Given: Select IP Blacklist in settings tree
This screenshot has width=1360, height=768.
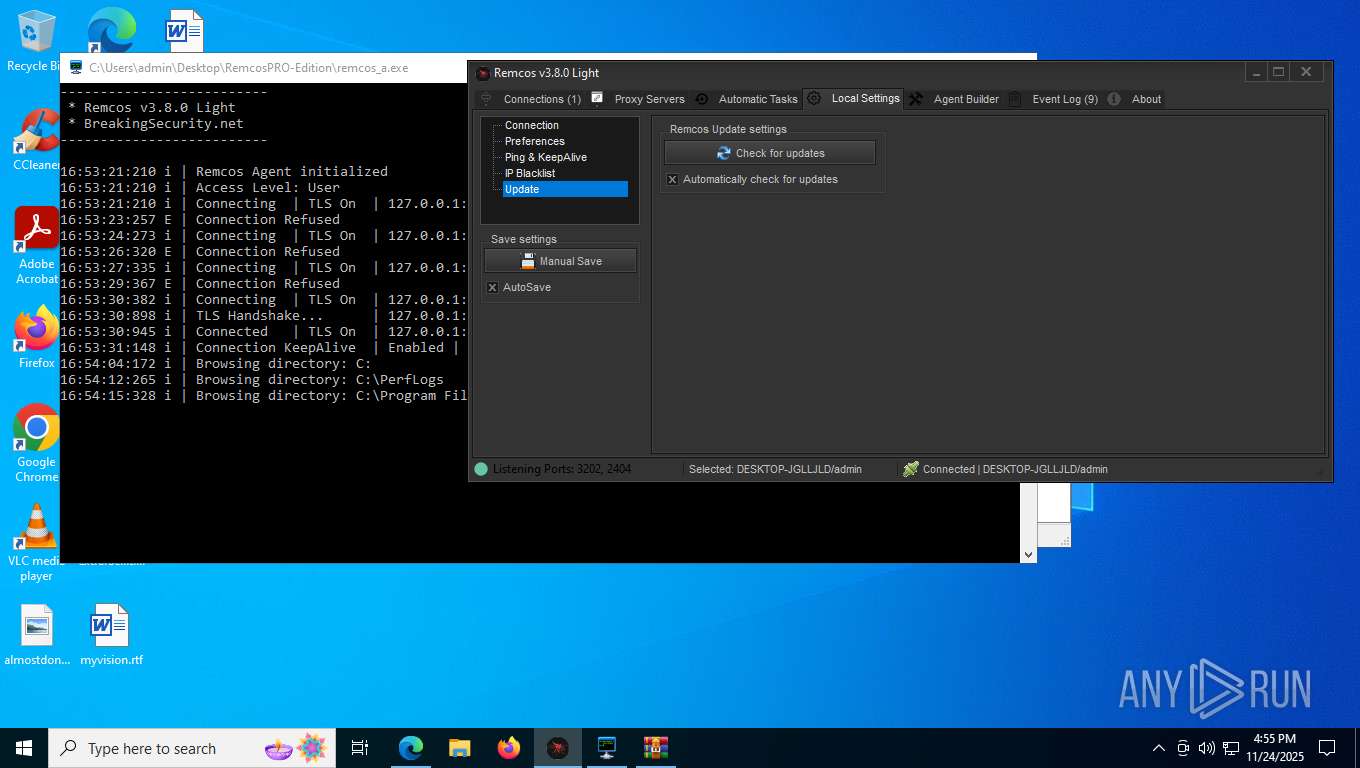Looking at the screenshot, I should (x=530, y=173).
